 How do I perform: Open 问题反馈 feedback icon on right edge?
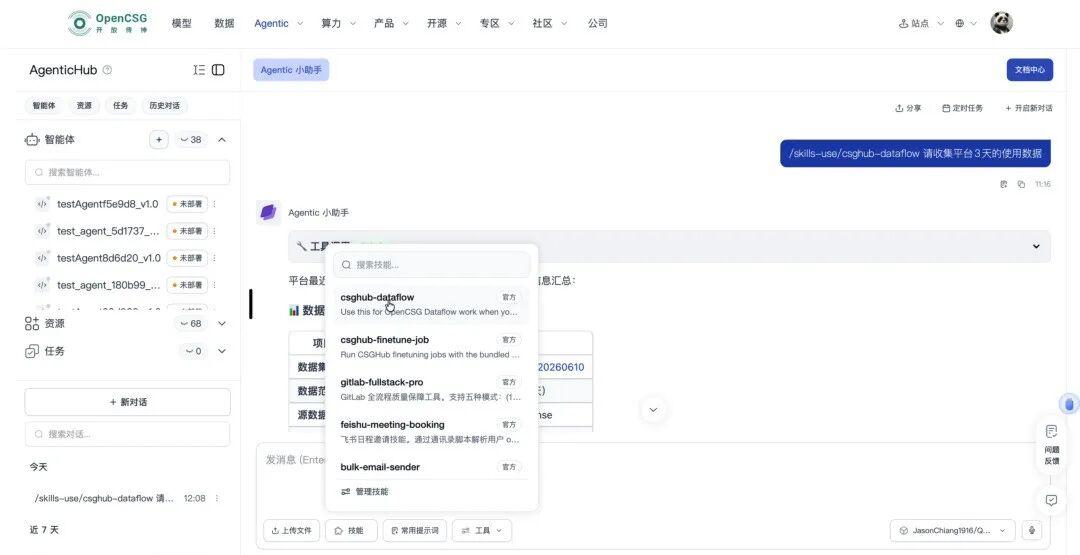point(1052,445)
